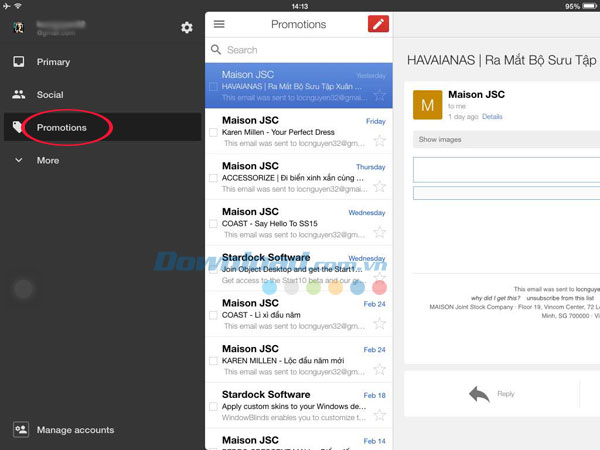Open the hamburger menu in Promotions header
This screenshot has width=600, height=450.
pyautogui.click(x=219, y=24)
